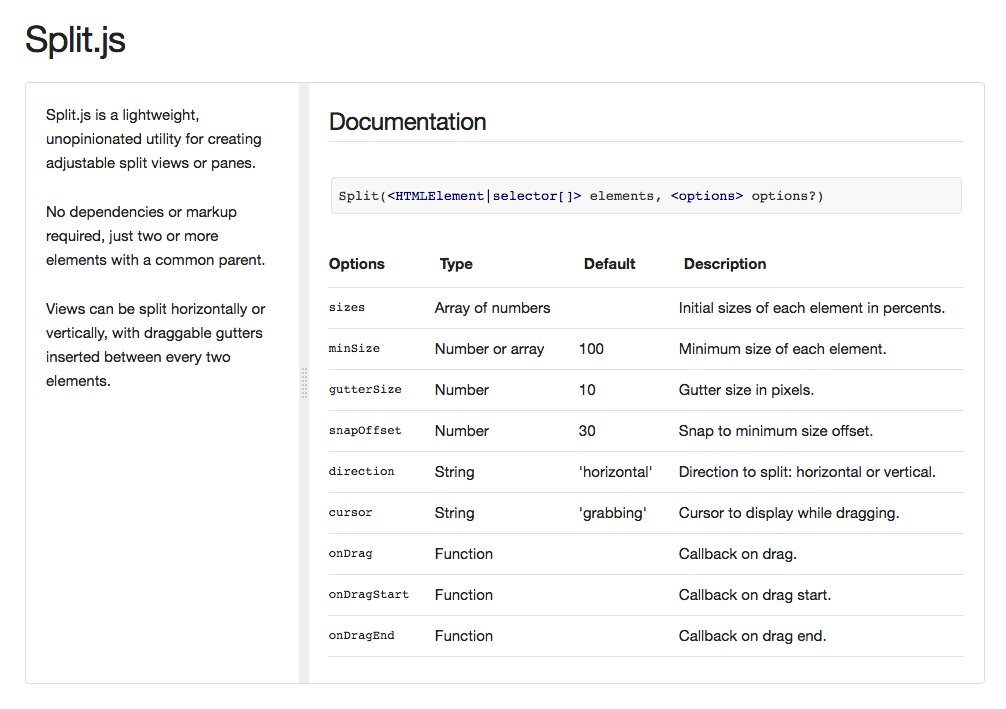Click the 'cursor' option name

(350, 513)
